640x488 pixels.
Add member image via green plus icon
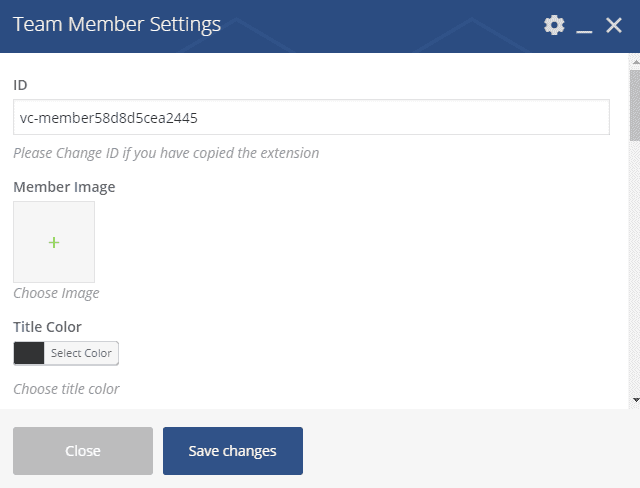tap(54, 242)
